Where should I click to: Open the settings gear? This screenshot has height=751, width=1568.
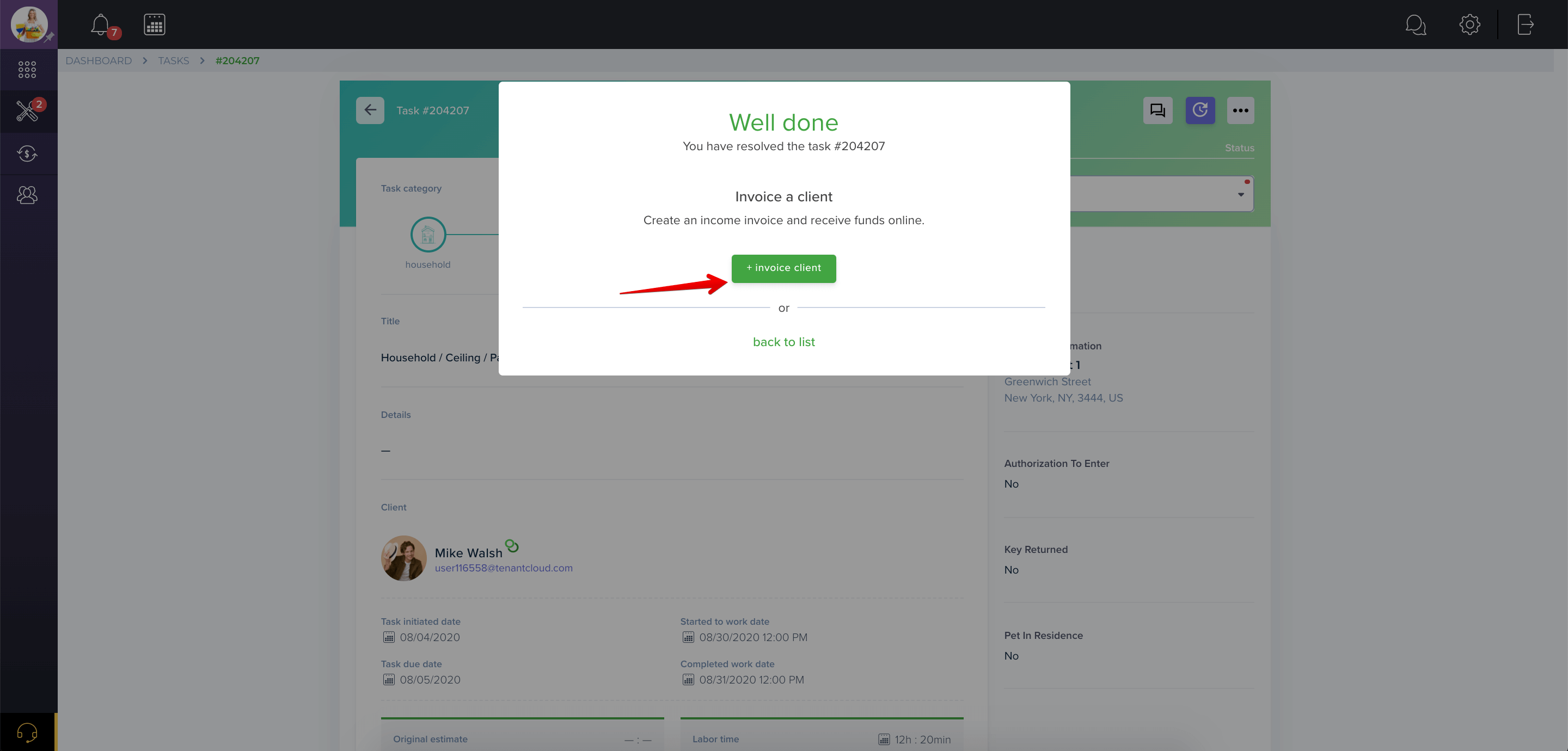pos(1469,24)
